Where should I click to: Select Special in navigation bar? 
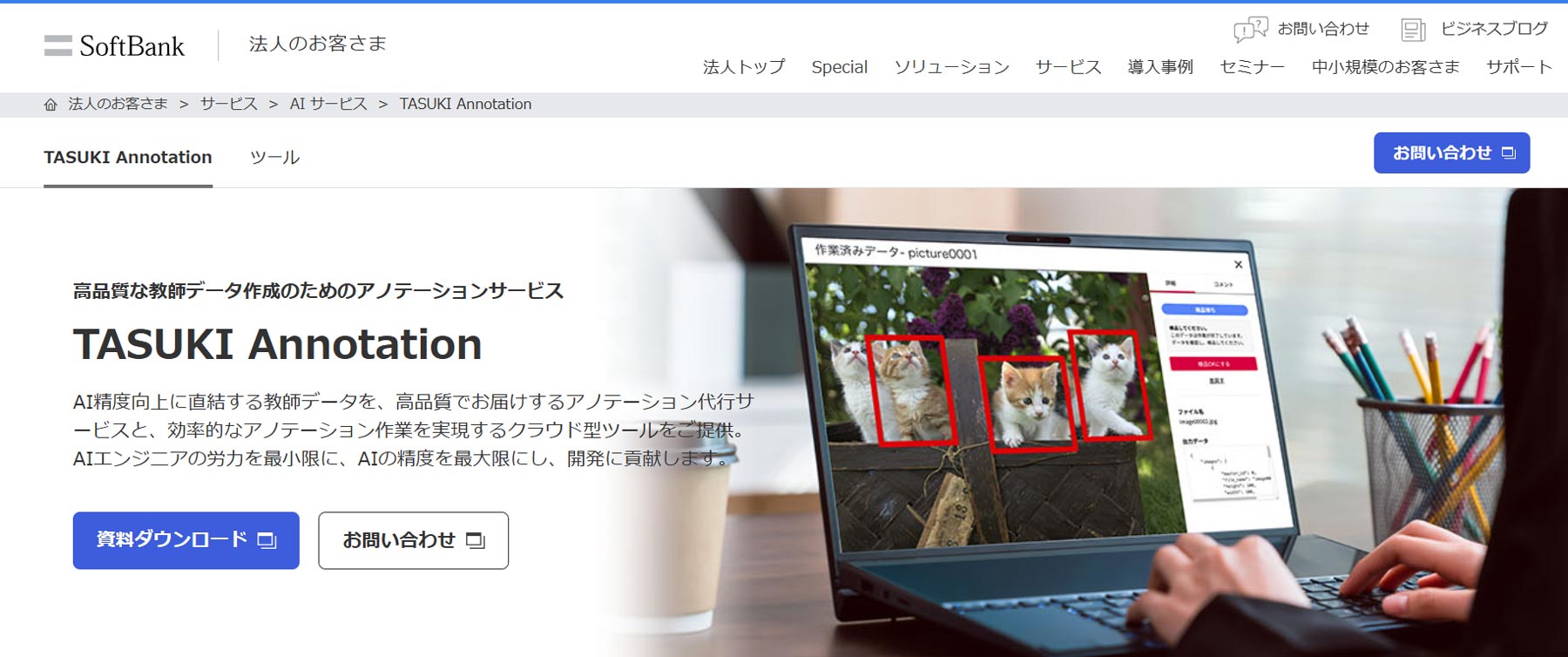[x=839, y=67]
